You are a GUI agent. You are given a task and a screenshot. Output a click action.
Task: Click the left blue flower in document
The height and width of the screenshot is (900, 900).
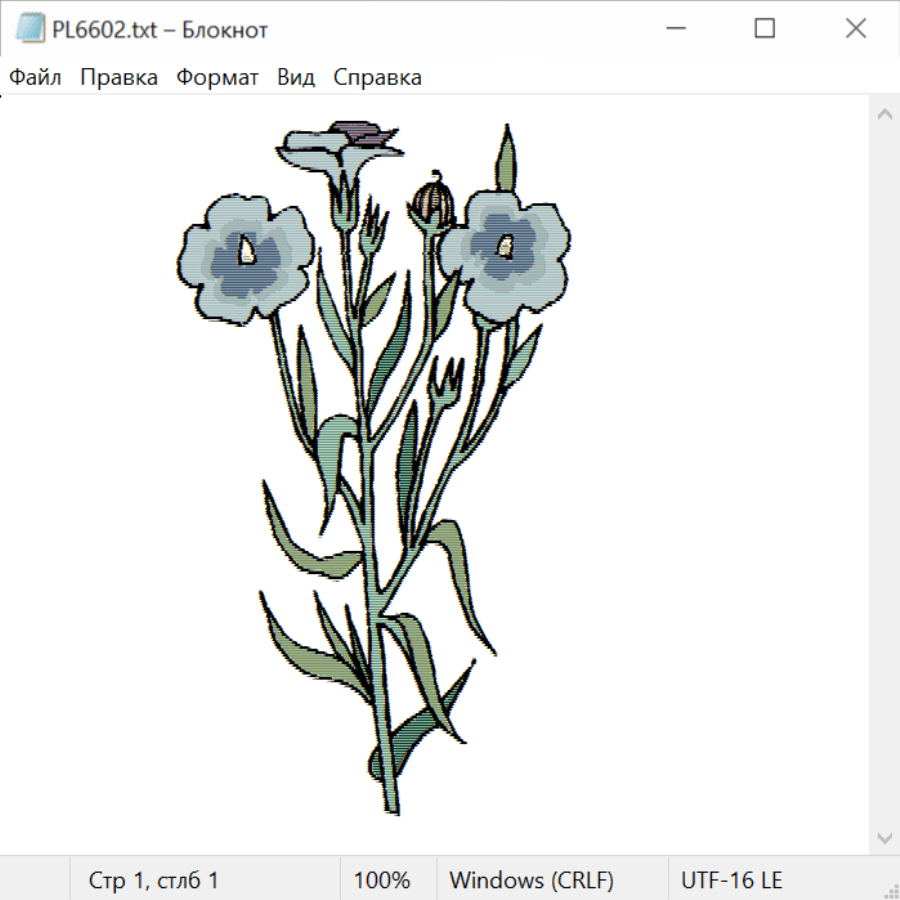coord(246,256)
